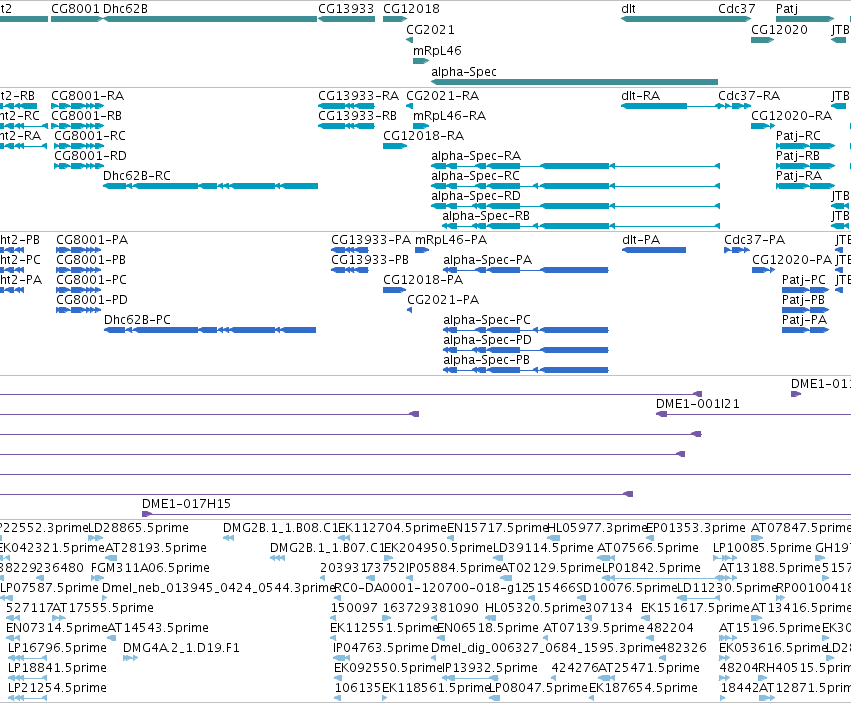This screenshot has height=703, width=851.
Task: Click the alpha-Spec-RD transcript label
Action: 476,196
